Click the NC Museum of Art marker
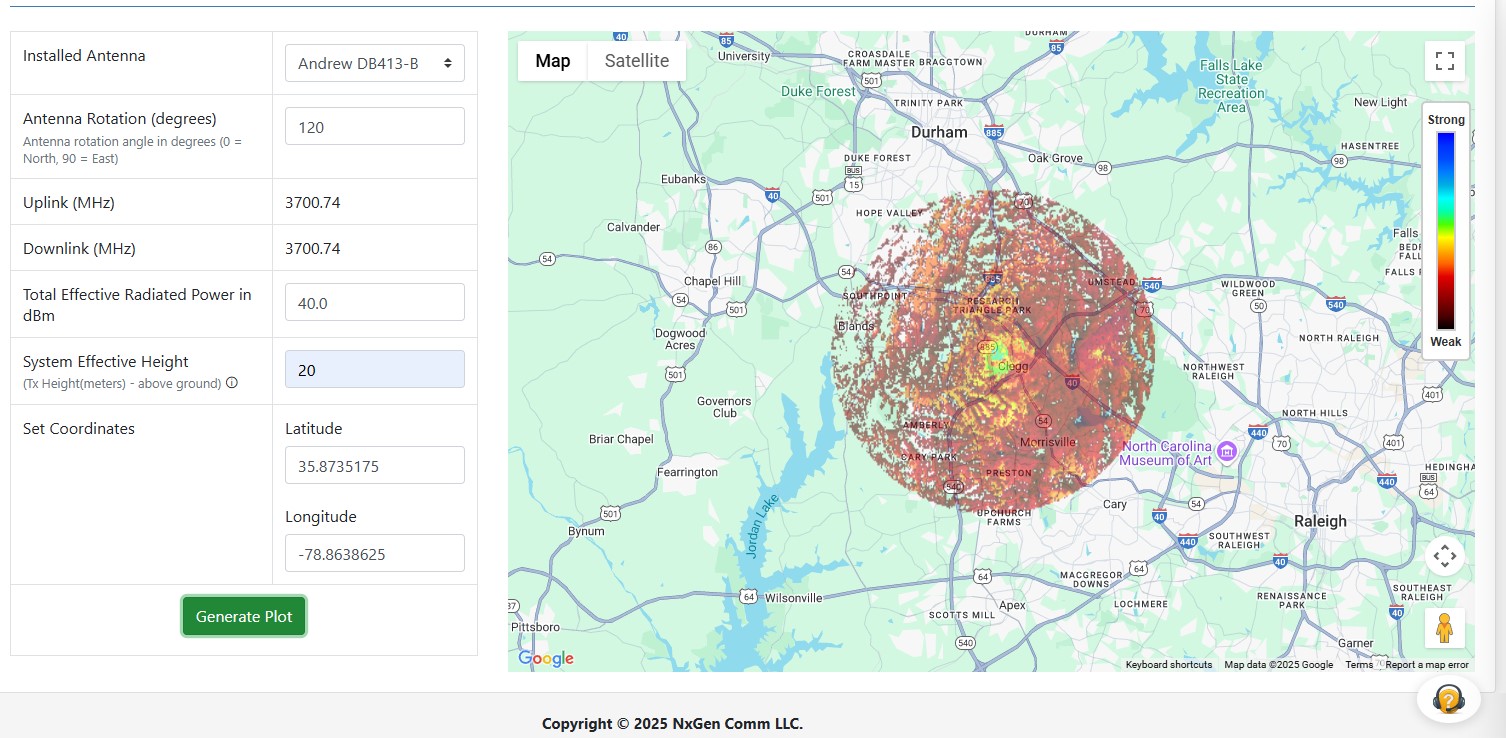 point(1227,453)
